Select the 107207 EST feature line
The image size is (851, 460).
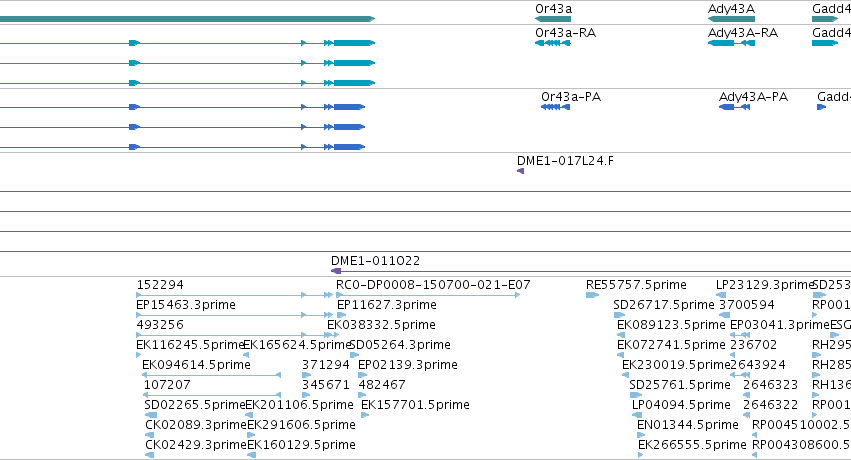pyautogui.click(x=211, y=395)
